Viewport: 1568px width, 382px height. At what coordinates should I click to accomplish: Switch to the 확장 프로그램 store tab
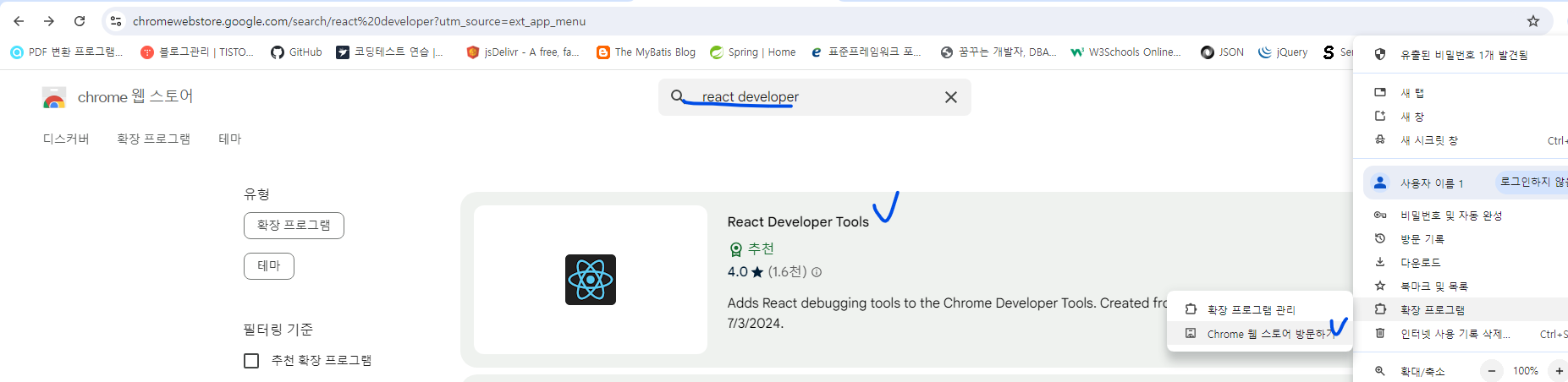pos(153,139)
